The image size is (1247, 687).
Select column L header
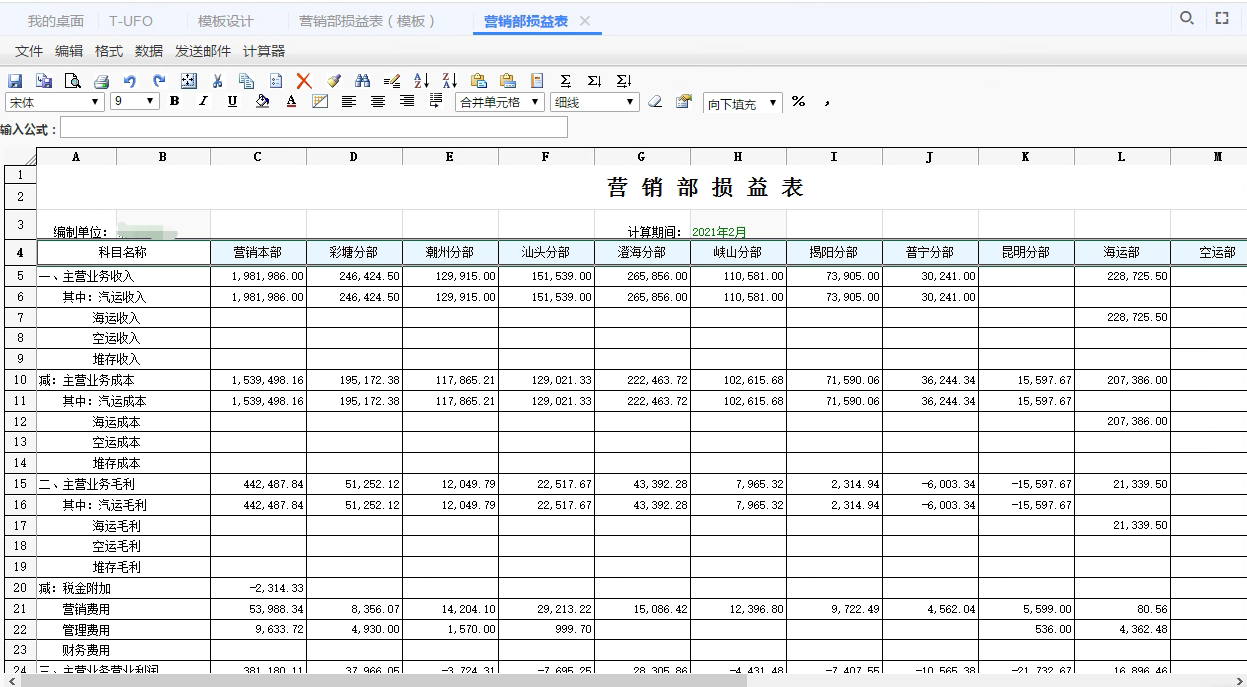coord(1122,157)
